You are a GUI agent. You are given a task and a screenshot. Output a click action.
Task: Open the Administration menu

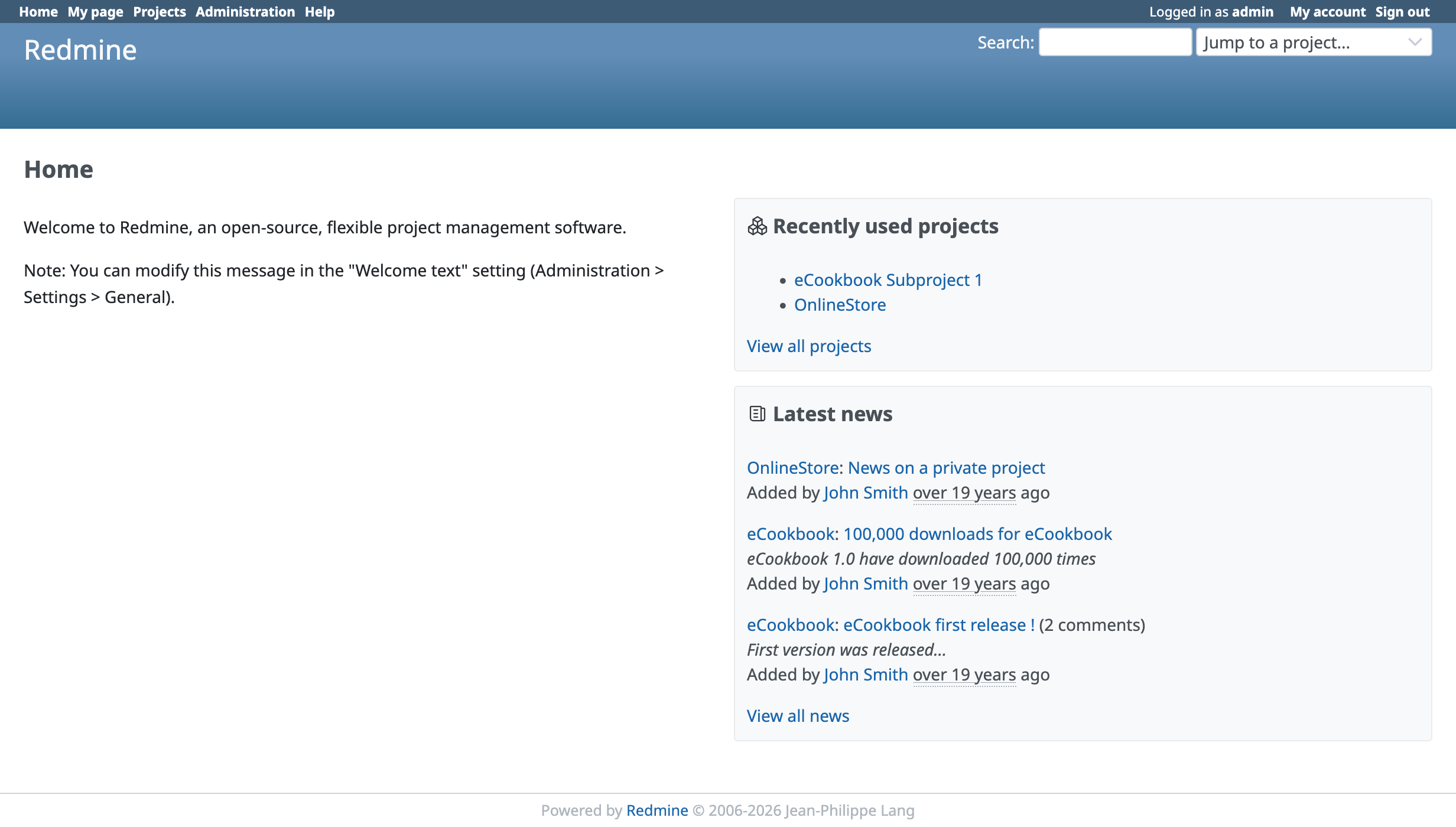(245, 12)
